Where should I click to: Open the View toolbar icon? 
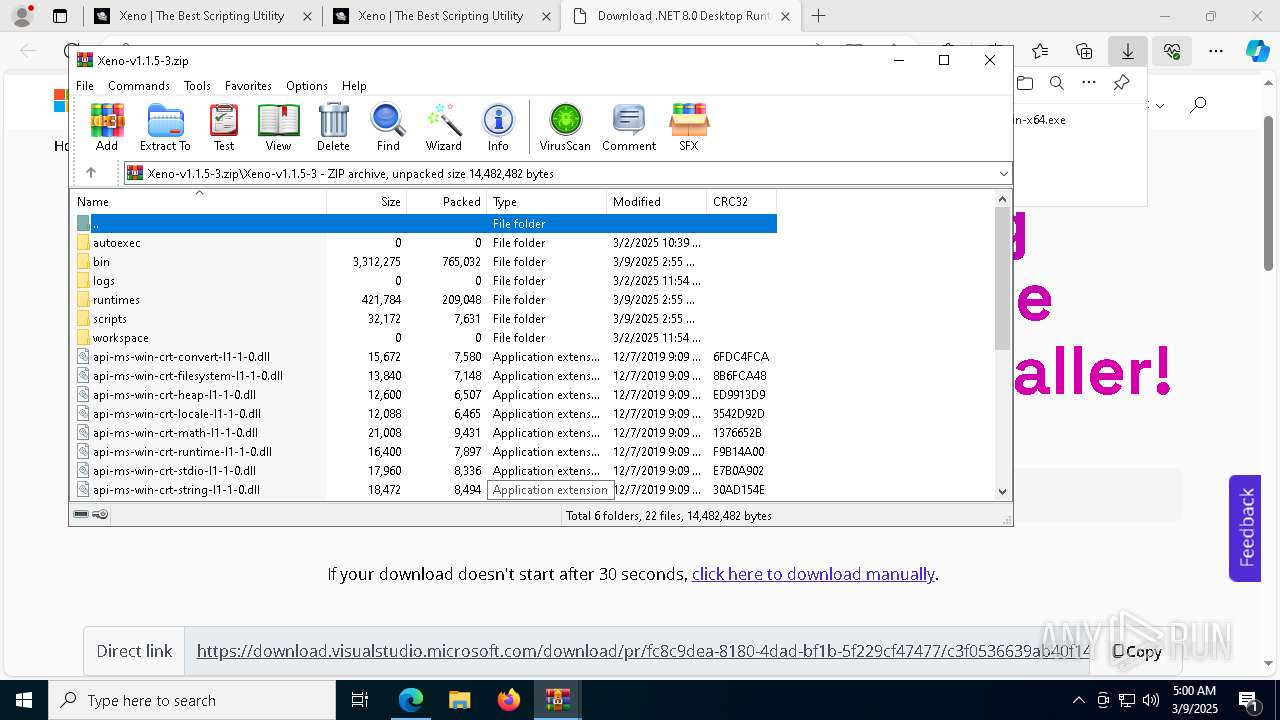click(x=278, y=127)
